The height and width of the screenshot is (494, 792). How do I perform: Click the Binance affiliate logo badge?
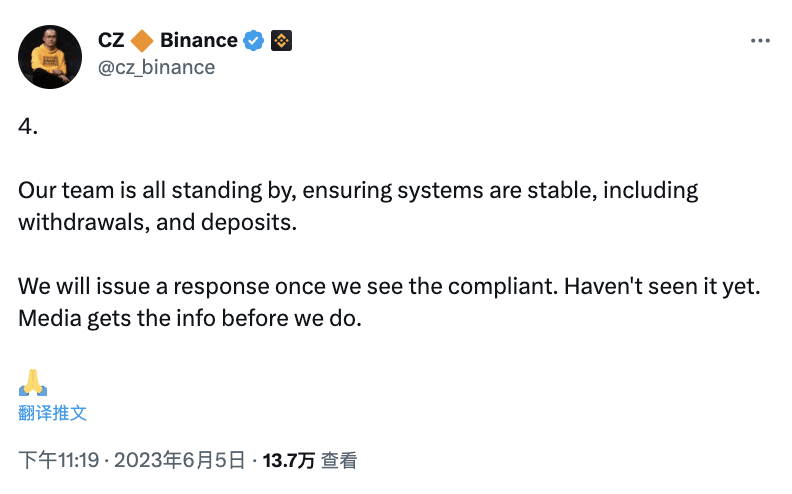[x=281, y=41]
